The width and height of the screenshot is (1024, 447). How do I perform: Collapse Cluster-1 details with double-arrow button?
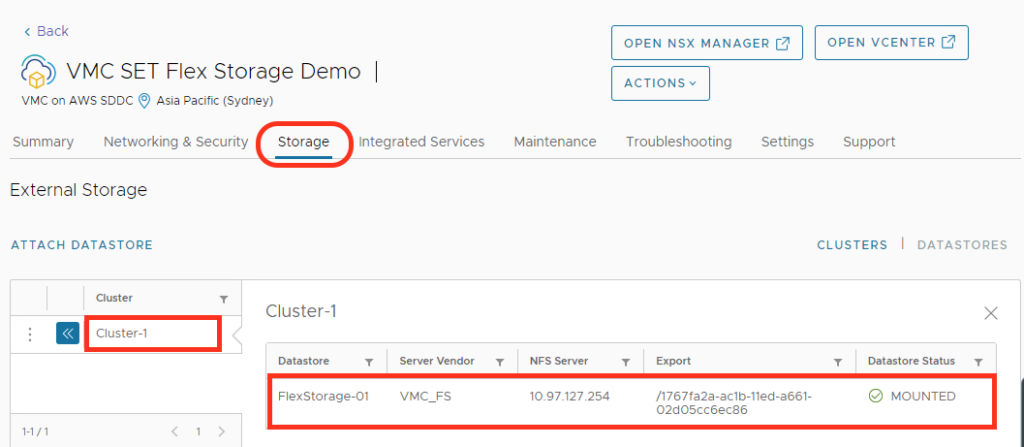coord(67,334)
